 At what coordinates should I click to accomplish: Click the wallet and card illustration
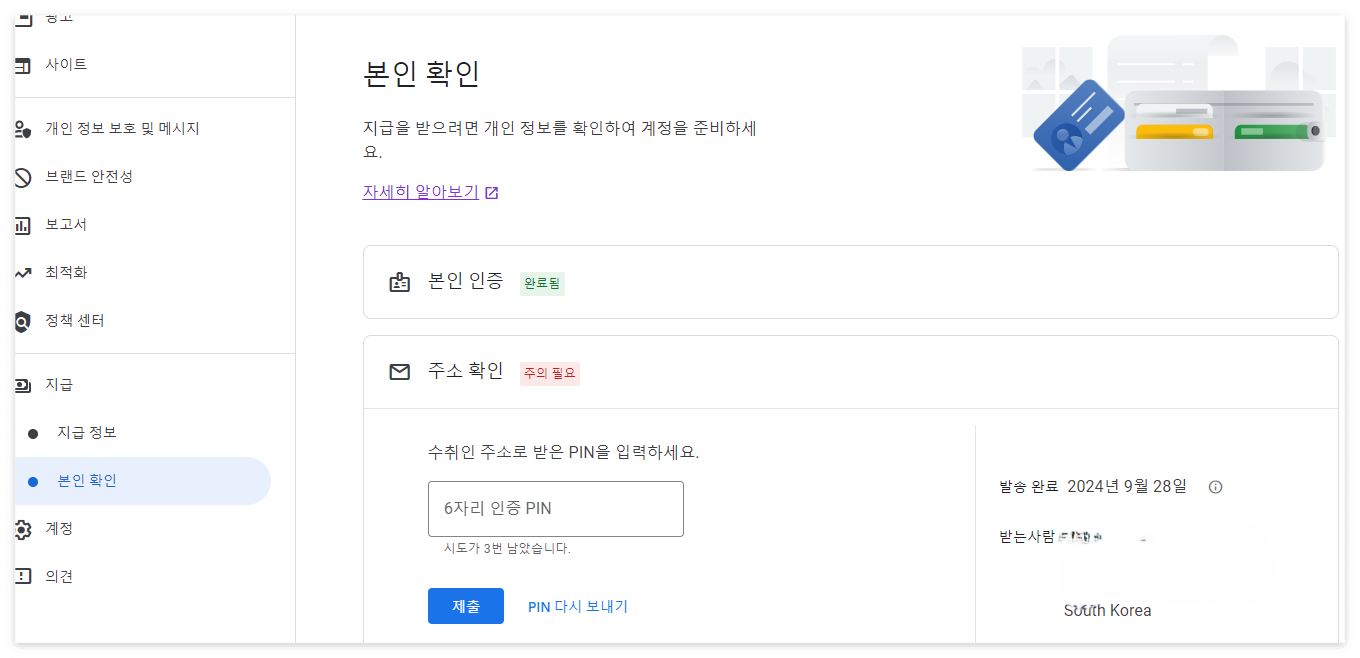(1180, 104)
